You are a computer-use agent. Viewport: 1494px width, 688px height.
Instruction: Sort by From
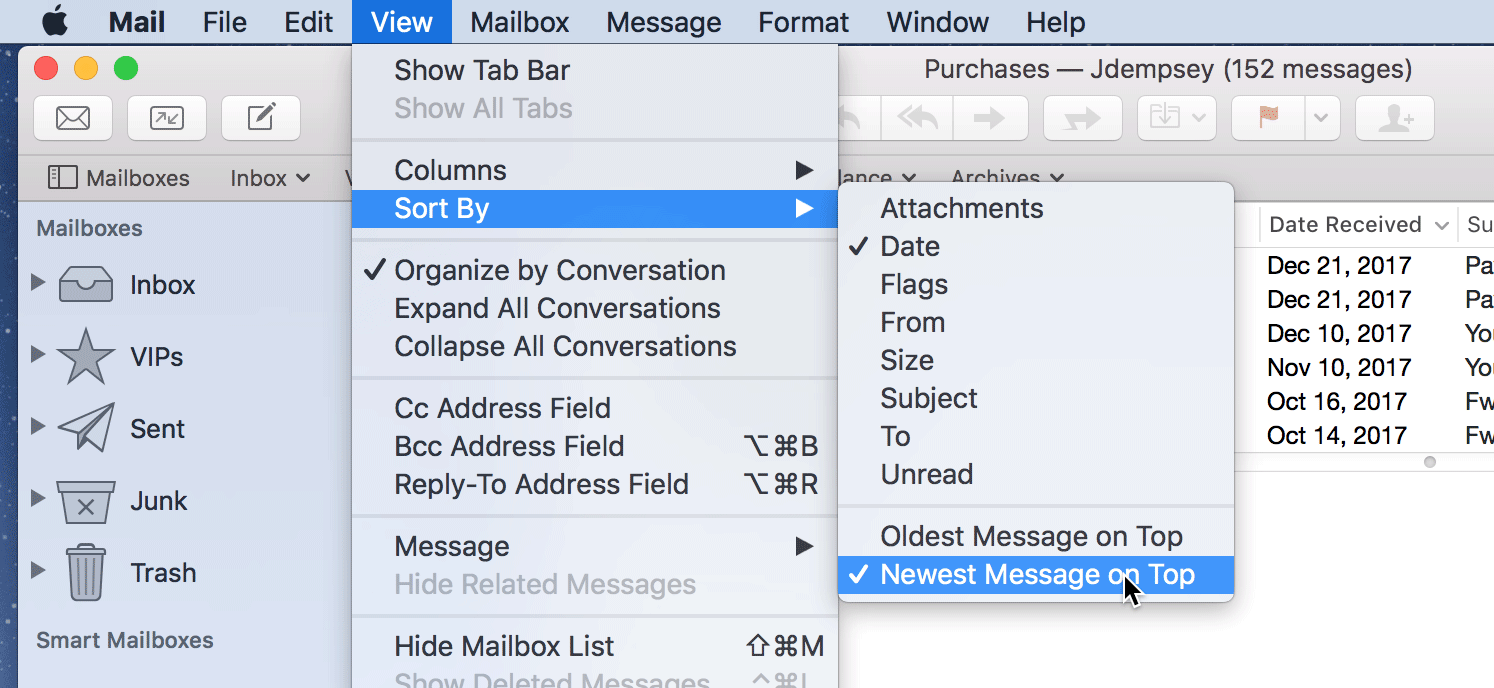coord(1036,322)
